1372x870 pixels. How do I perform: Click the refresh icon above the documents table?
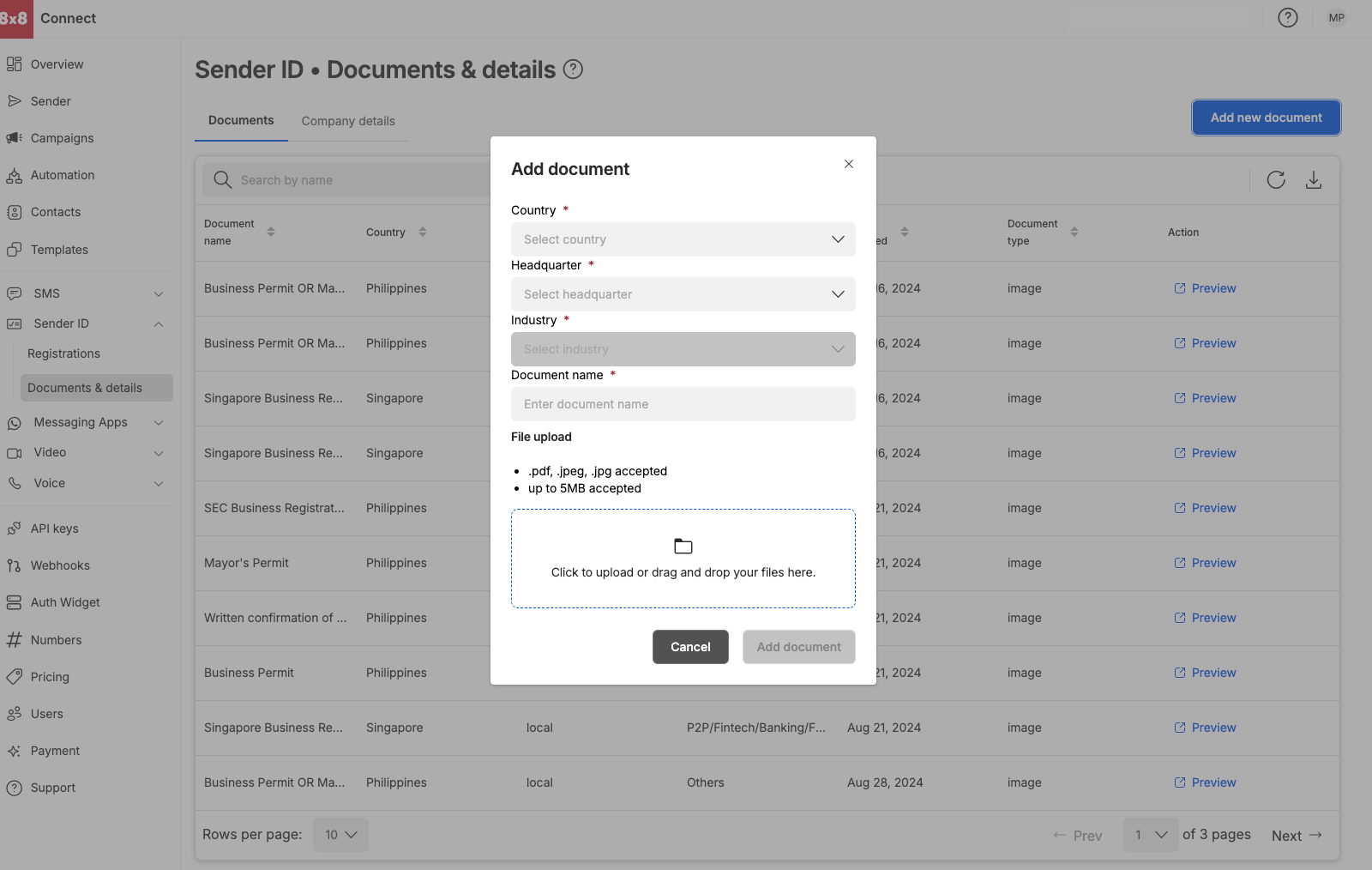click(1276, 180)
